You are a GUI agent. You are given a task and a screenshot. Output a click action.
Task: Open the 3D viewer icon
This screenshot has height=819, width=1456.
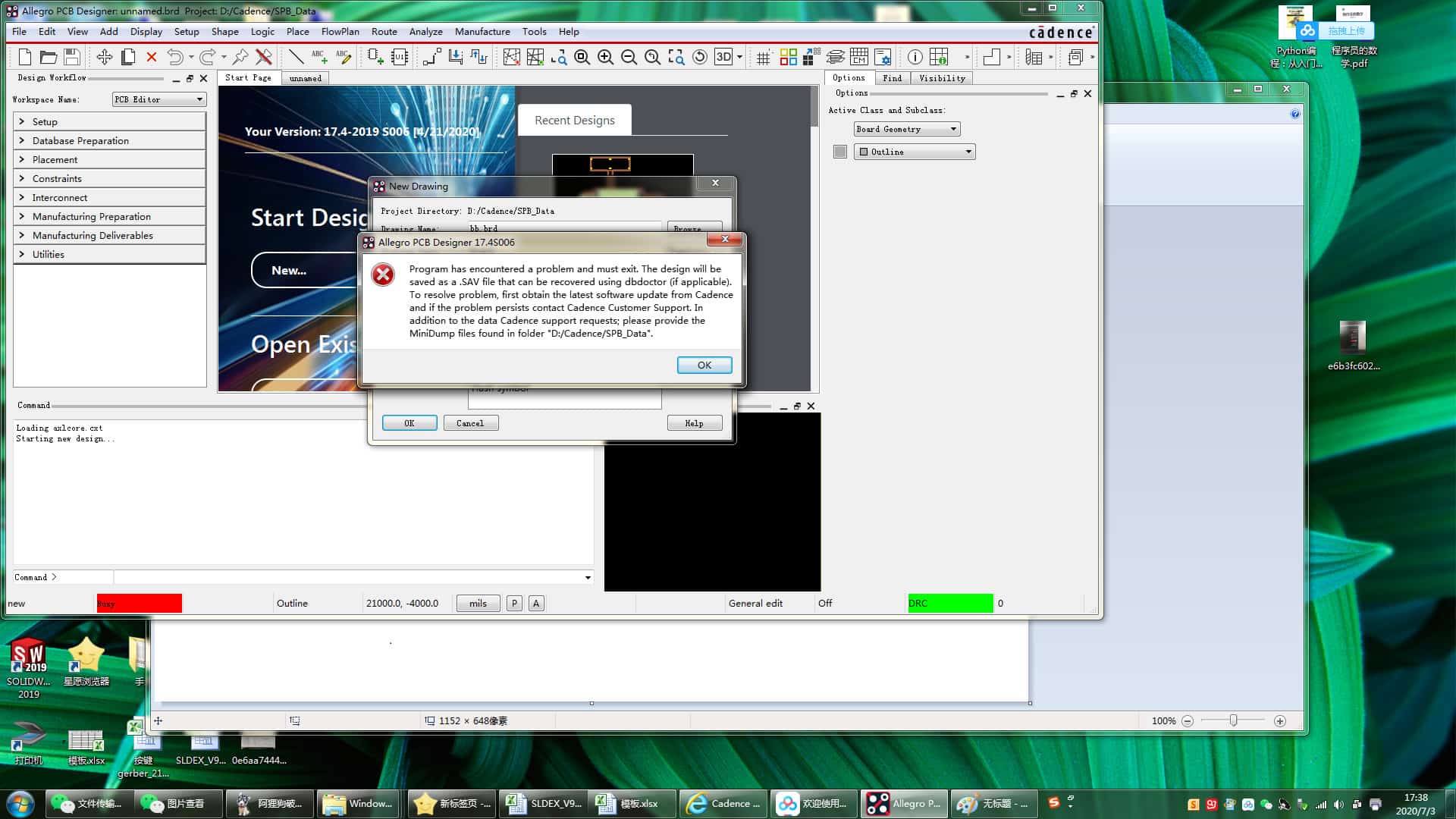coord(723,57)
